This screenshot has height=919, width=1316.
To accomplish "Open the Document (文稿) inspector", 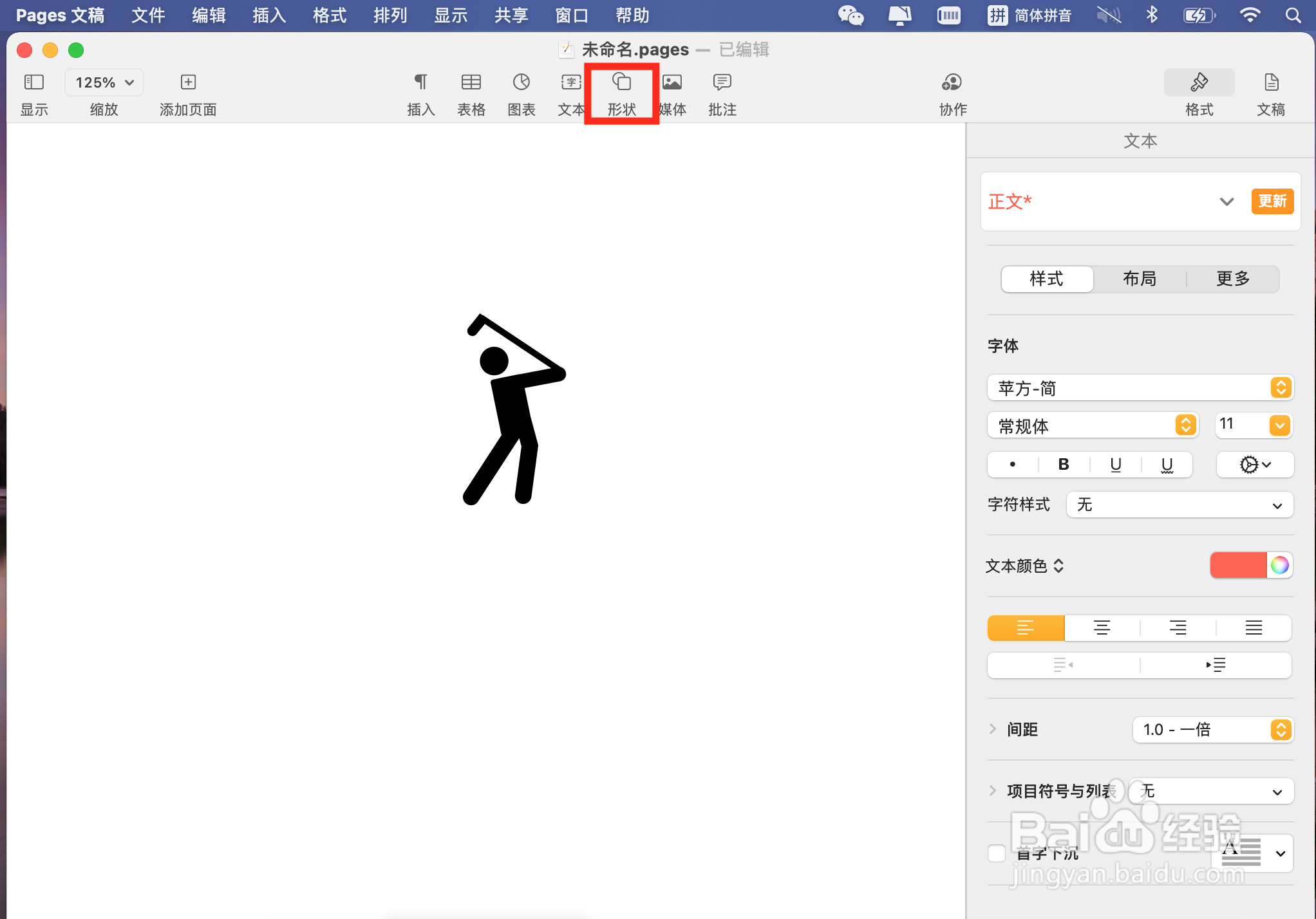I will pyautogui.click(x=1270, y=83).
